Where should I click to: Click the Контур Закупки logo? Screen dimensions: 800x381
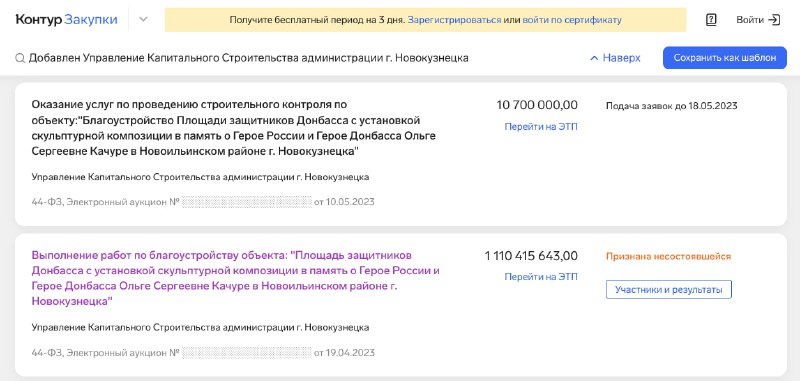tap(66, 20)
